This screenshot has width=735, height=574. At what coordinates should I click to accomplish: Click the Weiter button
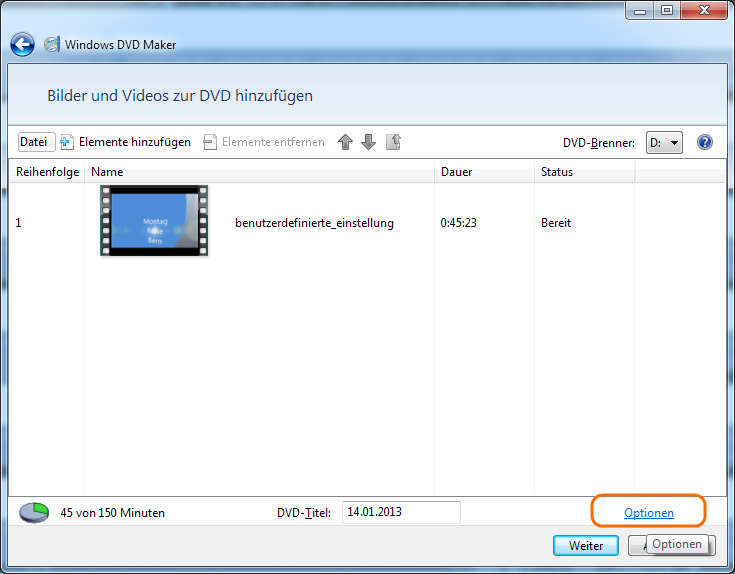tap(586, 546)
